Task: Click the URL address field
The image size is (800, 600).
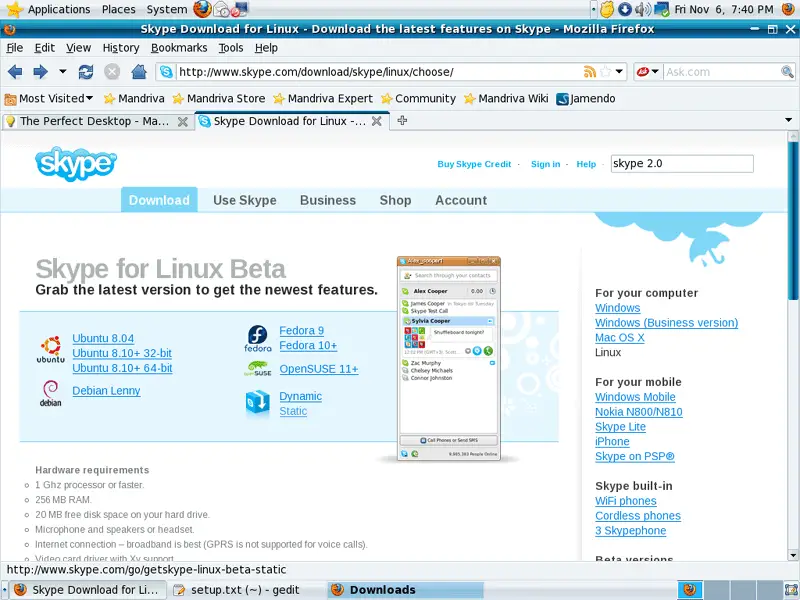Action: point(379,72)
